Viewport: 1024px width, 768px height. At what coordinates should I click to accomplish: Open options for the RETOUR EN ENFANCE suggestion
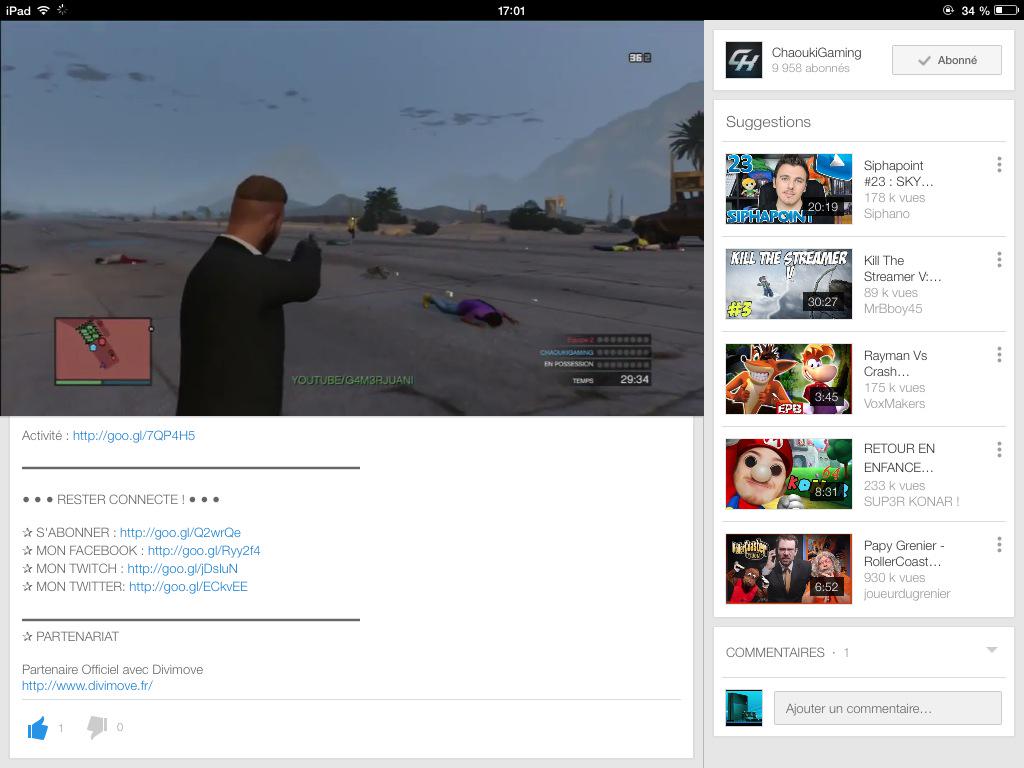(999, 449)
